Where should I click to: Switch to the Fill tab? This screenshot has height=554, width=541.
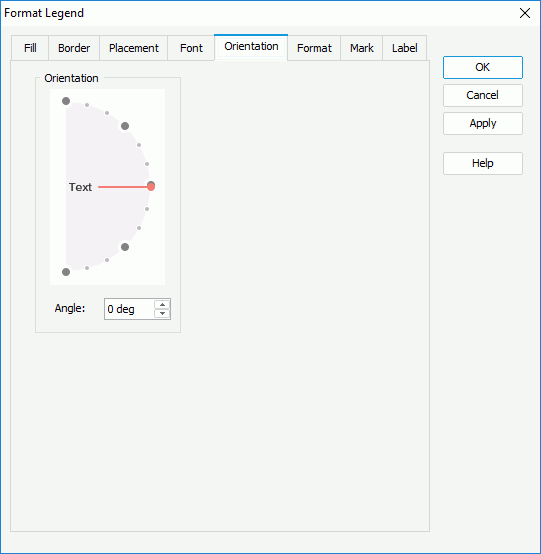[x=30, y=48]
